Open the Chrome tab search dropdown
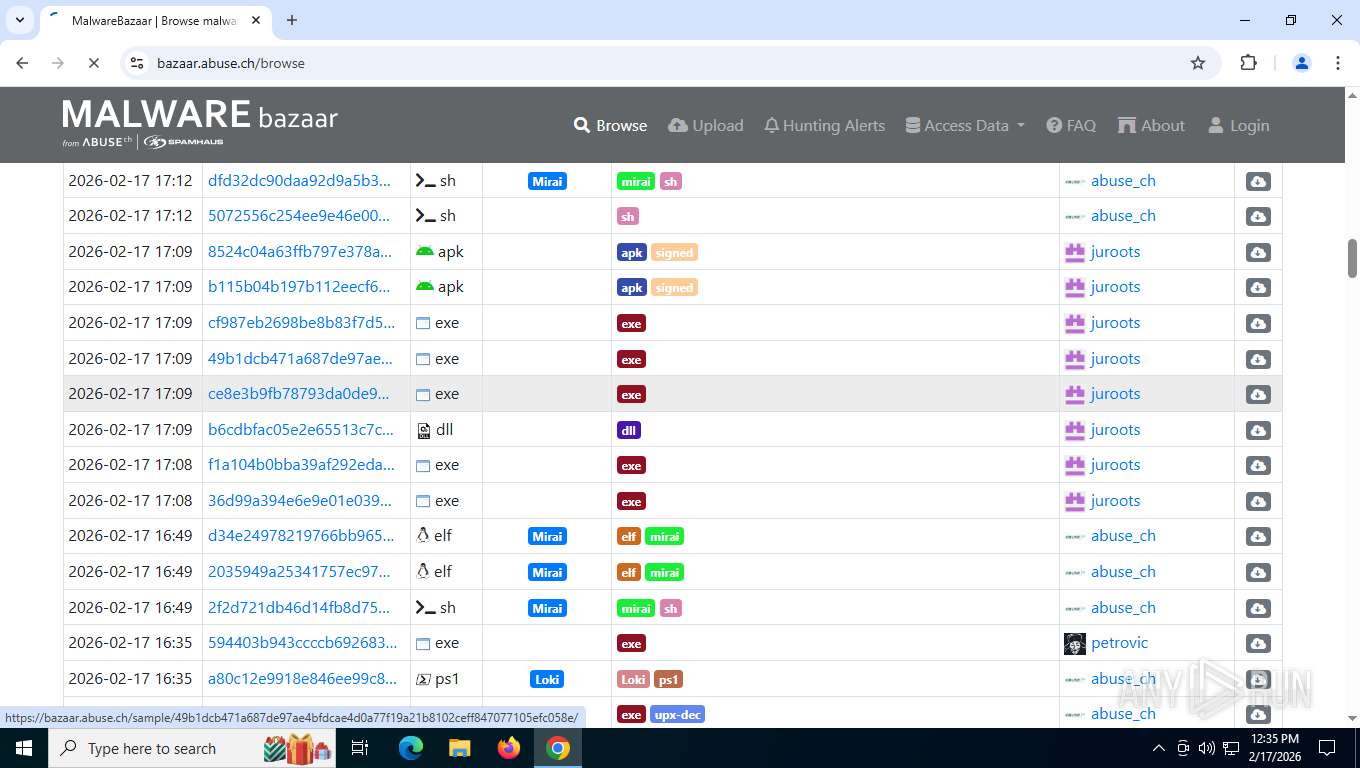The width and height of the screenshot is (1360, 768). (x=19, y=20)
